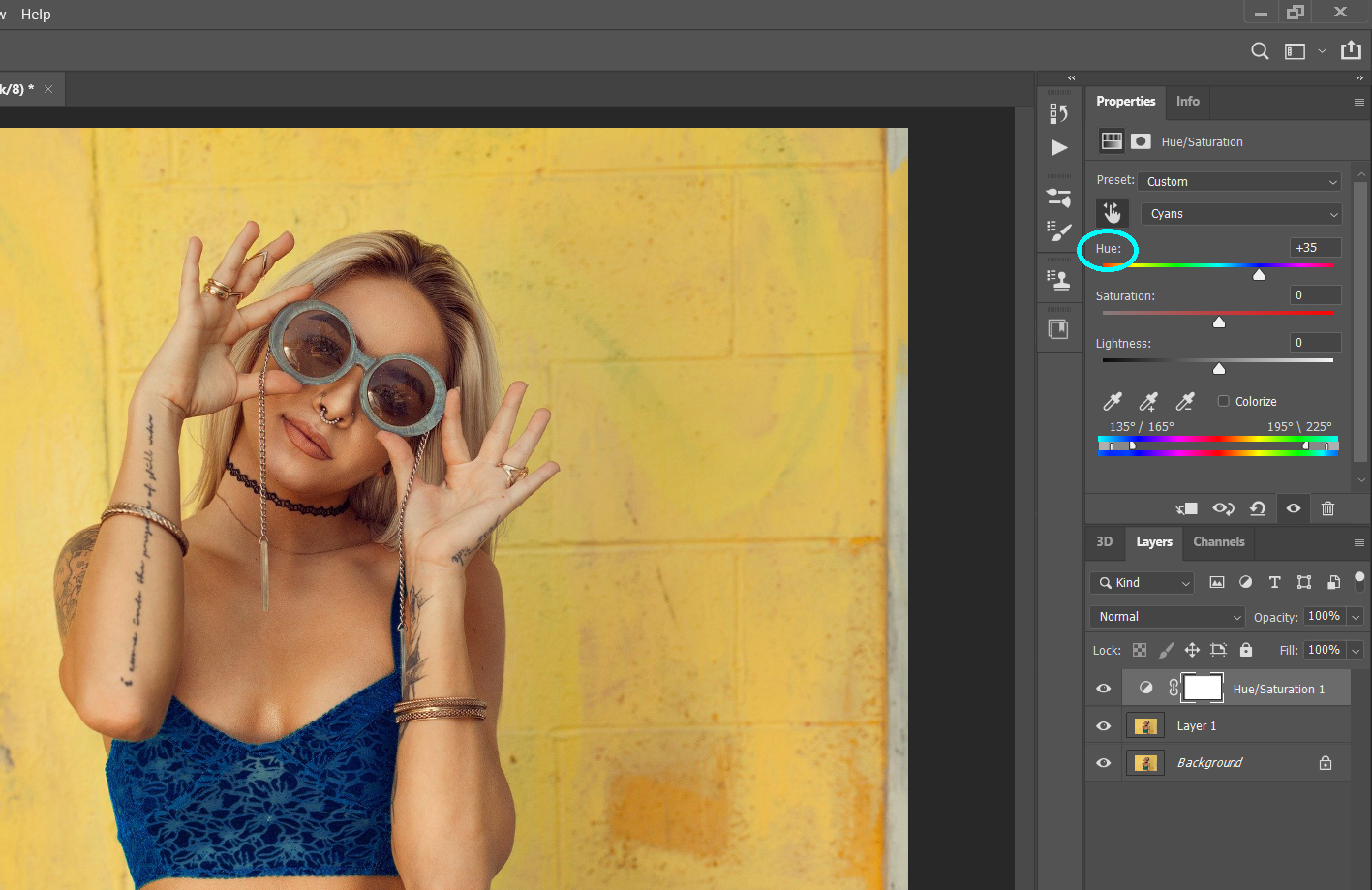Click lock transparent pixels icon

click(x=1140, y=650)
